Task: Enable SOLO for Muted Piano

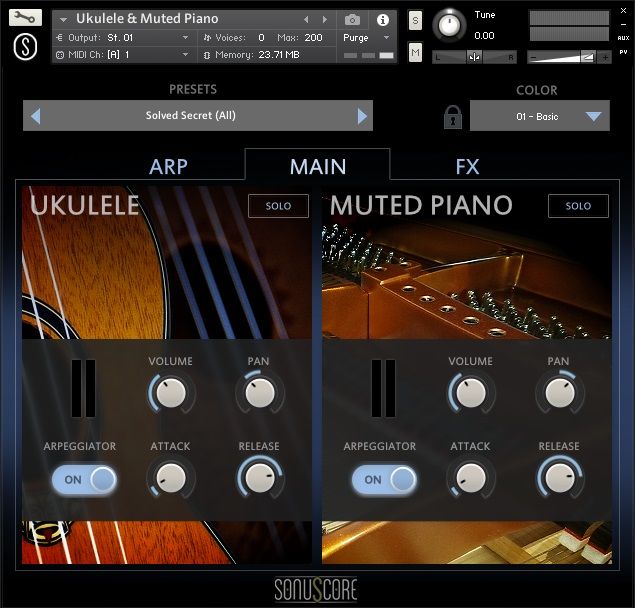Action: click(x=578, y=206)
